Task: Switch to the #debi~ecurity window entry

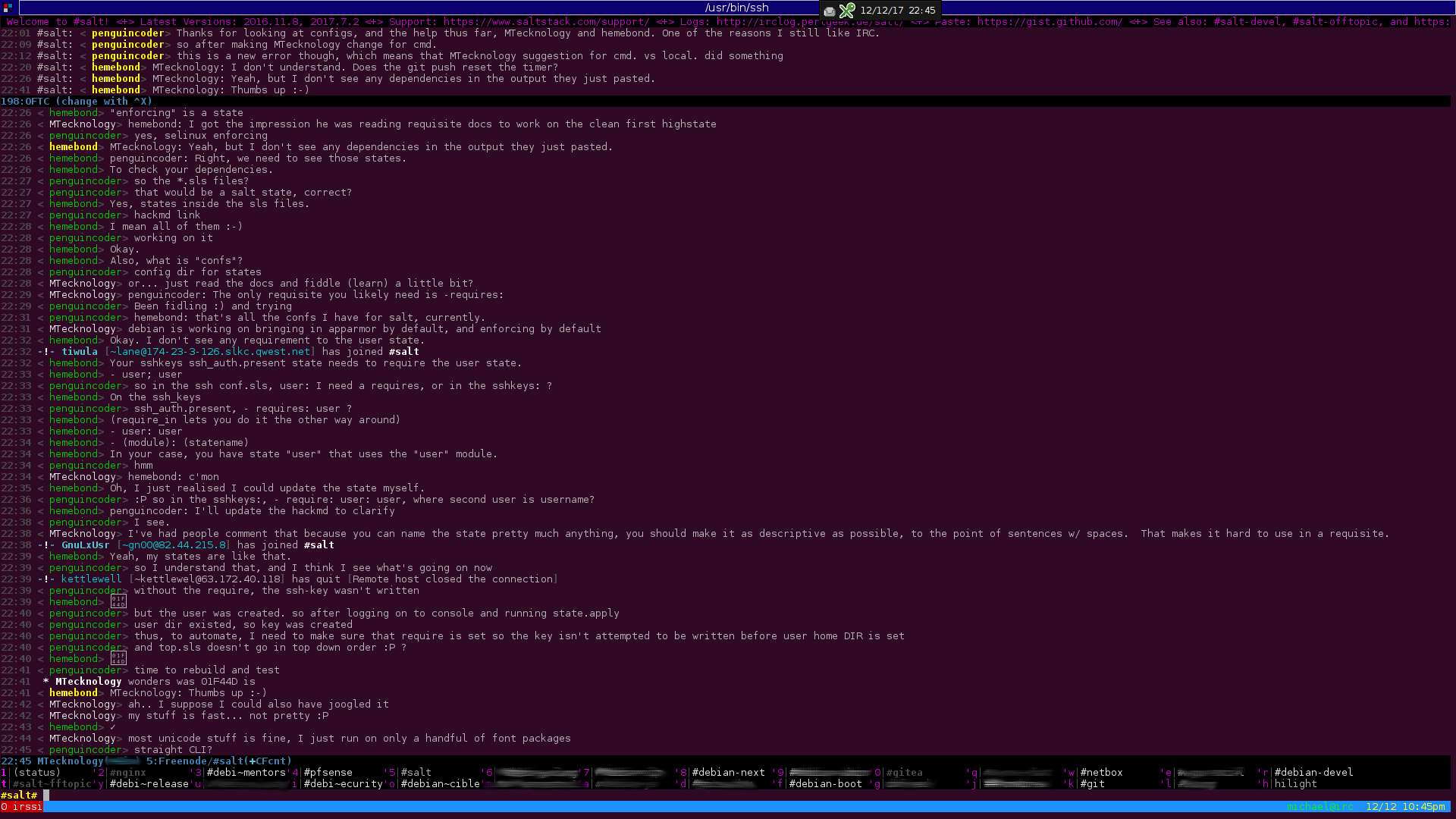Action: [x=344, y=784]
